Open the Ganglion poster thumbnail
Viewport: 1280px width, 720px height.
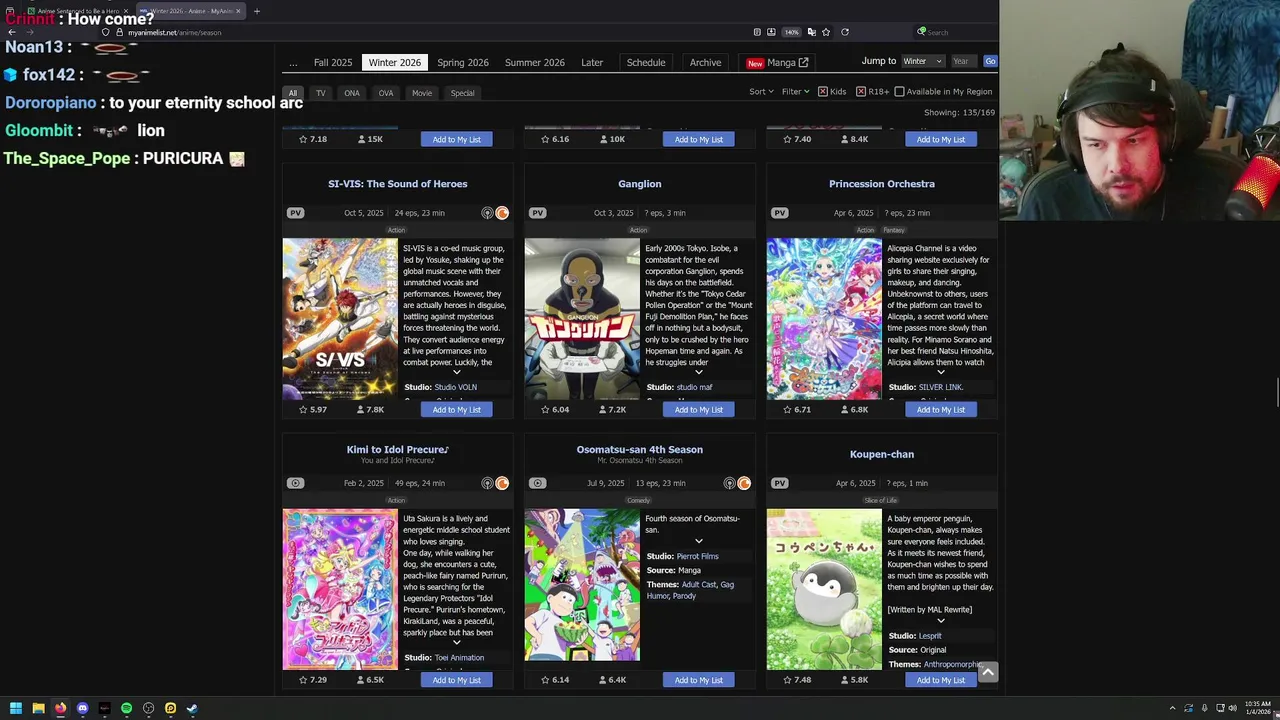coord(582,319)
